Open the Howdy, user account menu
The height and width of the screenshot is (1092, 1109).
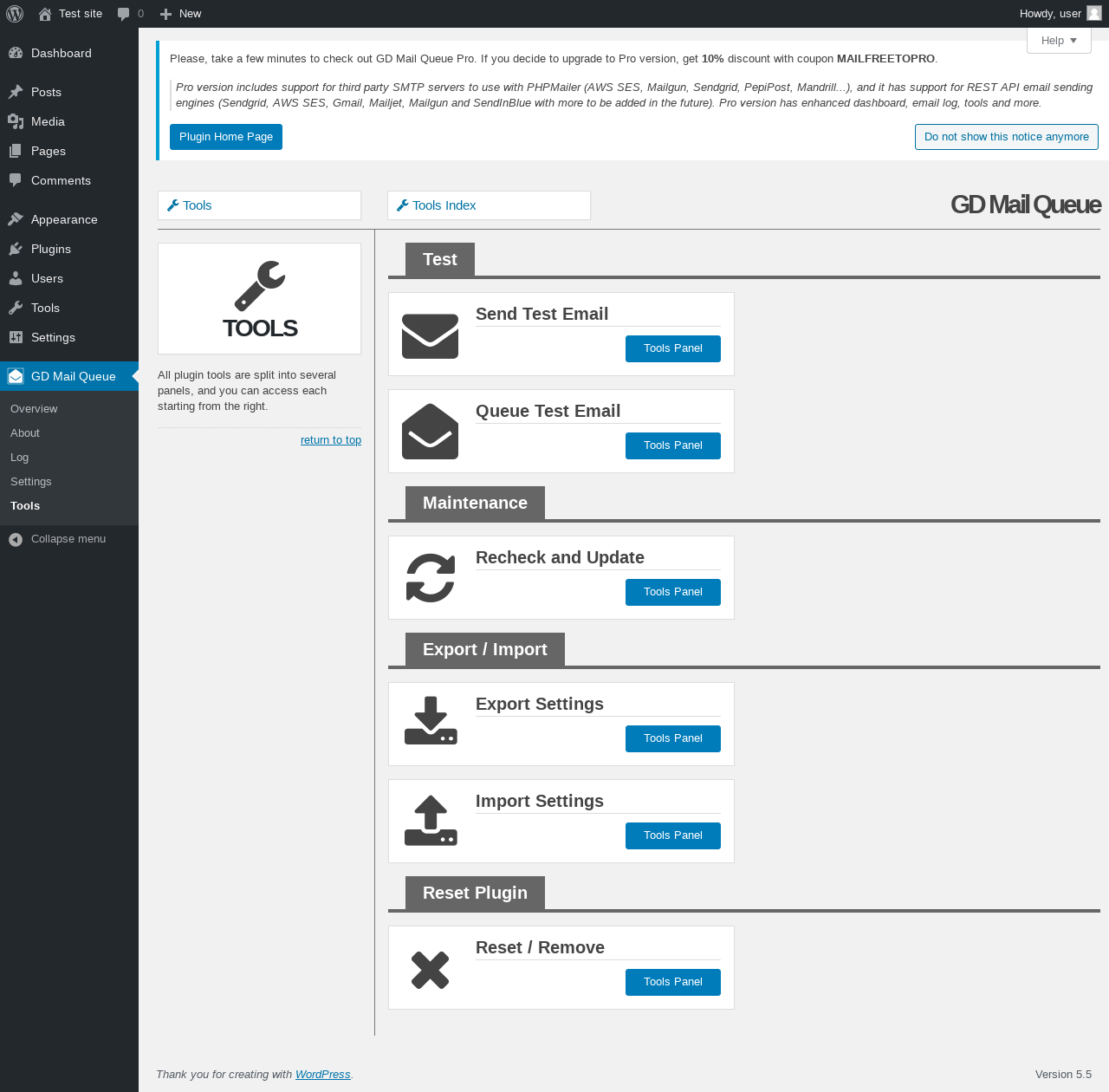tap(1060, 14)
